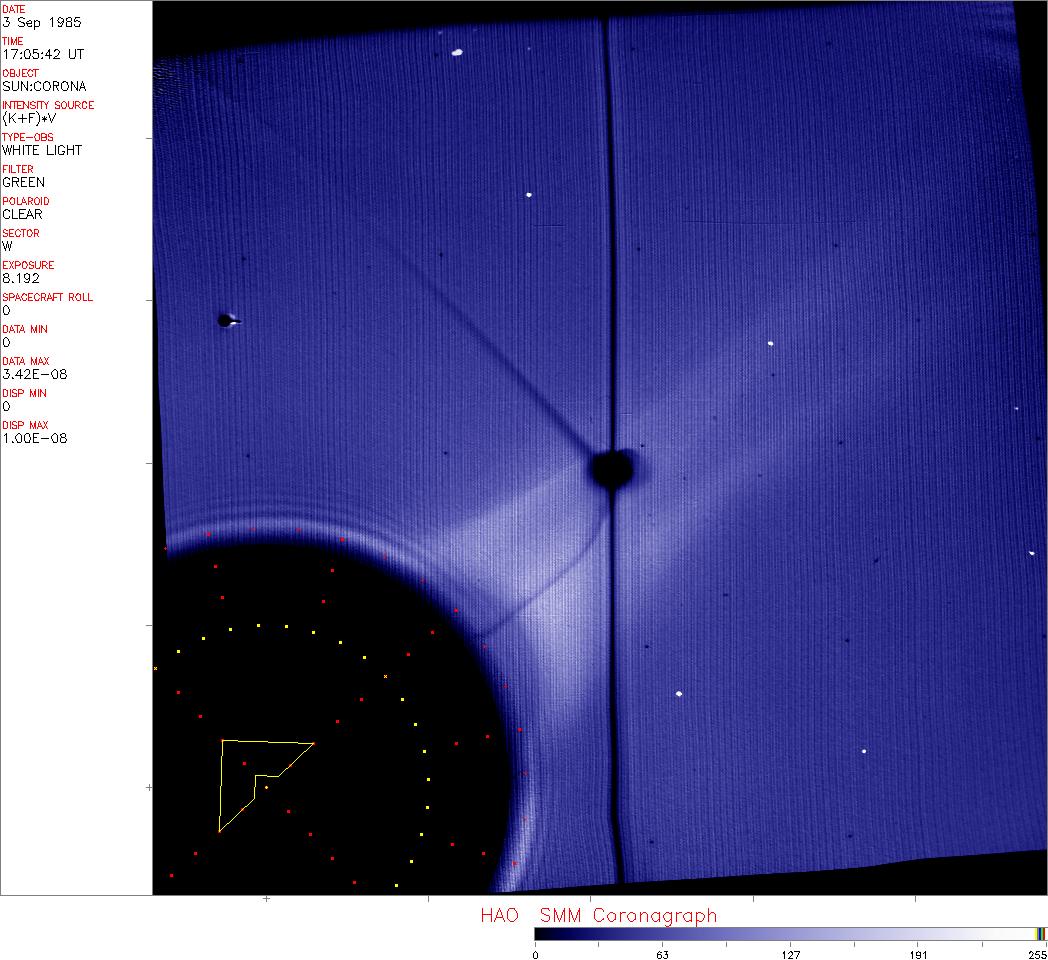The height and width of the screenshot is (960, 1048).
Task: Click the GREEN filter value
Action: coord(24,182)
